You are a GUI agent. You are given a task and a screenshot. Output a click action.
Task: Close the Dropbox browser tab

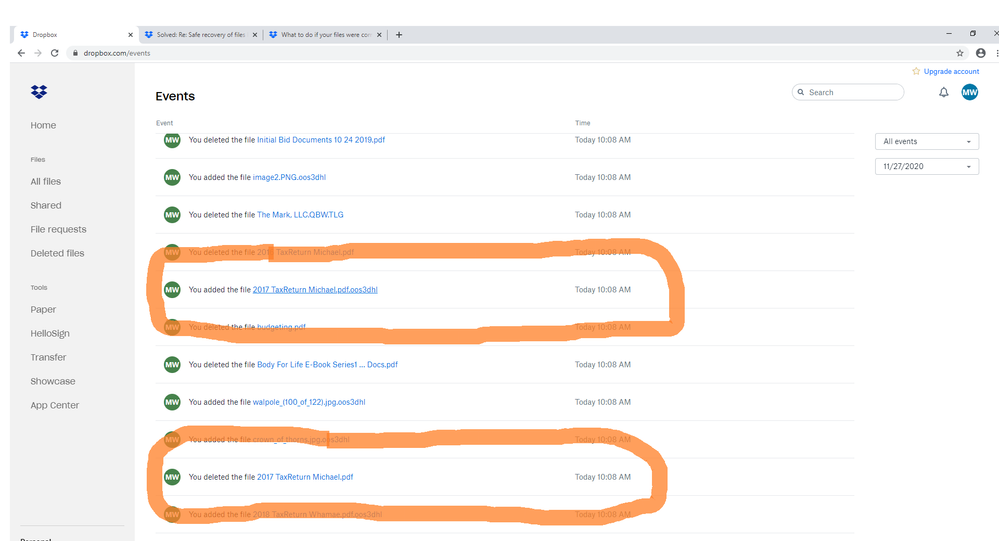coord(130,35)
